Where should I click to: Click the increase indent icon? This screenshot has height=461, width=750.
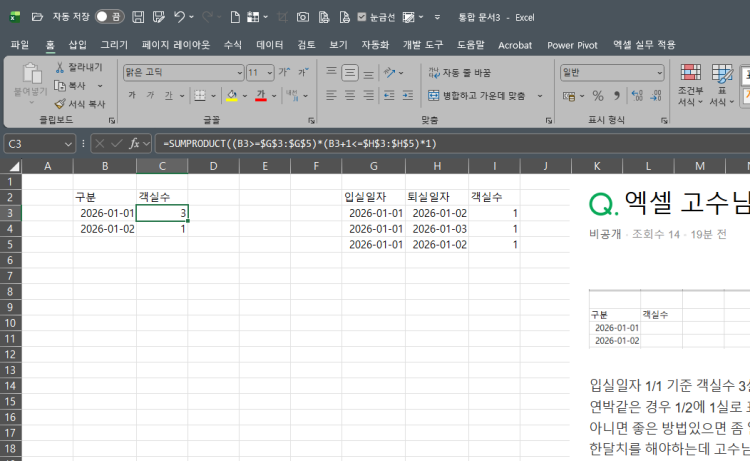point(408,96)
